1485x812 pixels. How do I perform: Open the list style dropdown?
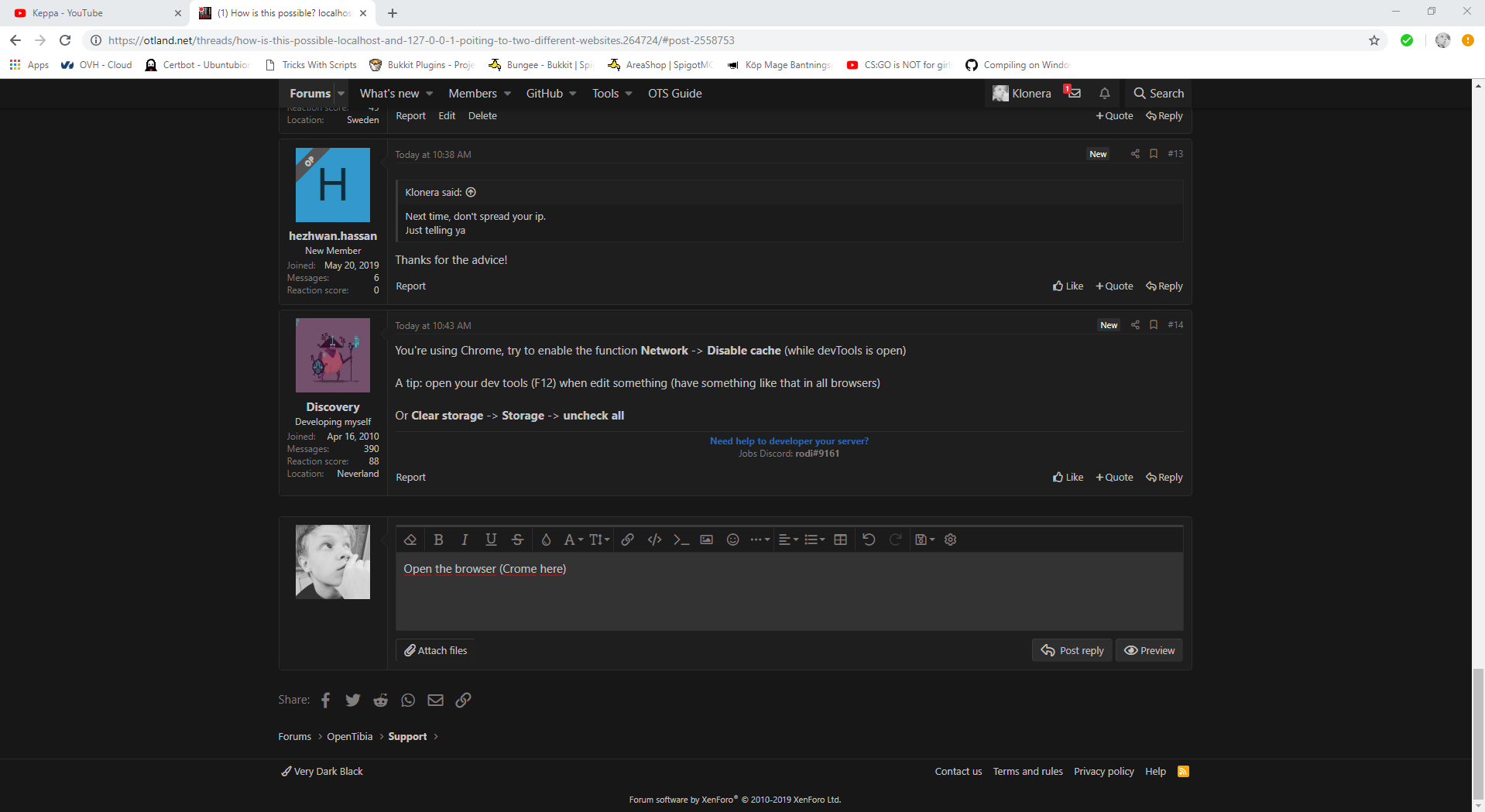pyautogui.click(x=815, y=540)
